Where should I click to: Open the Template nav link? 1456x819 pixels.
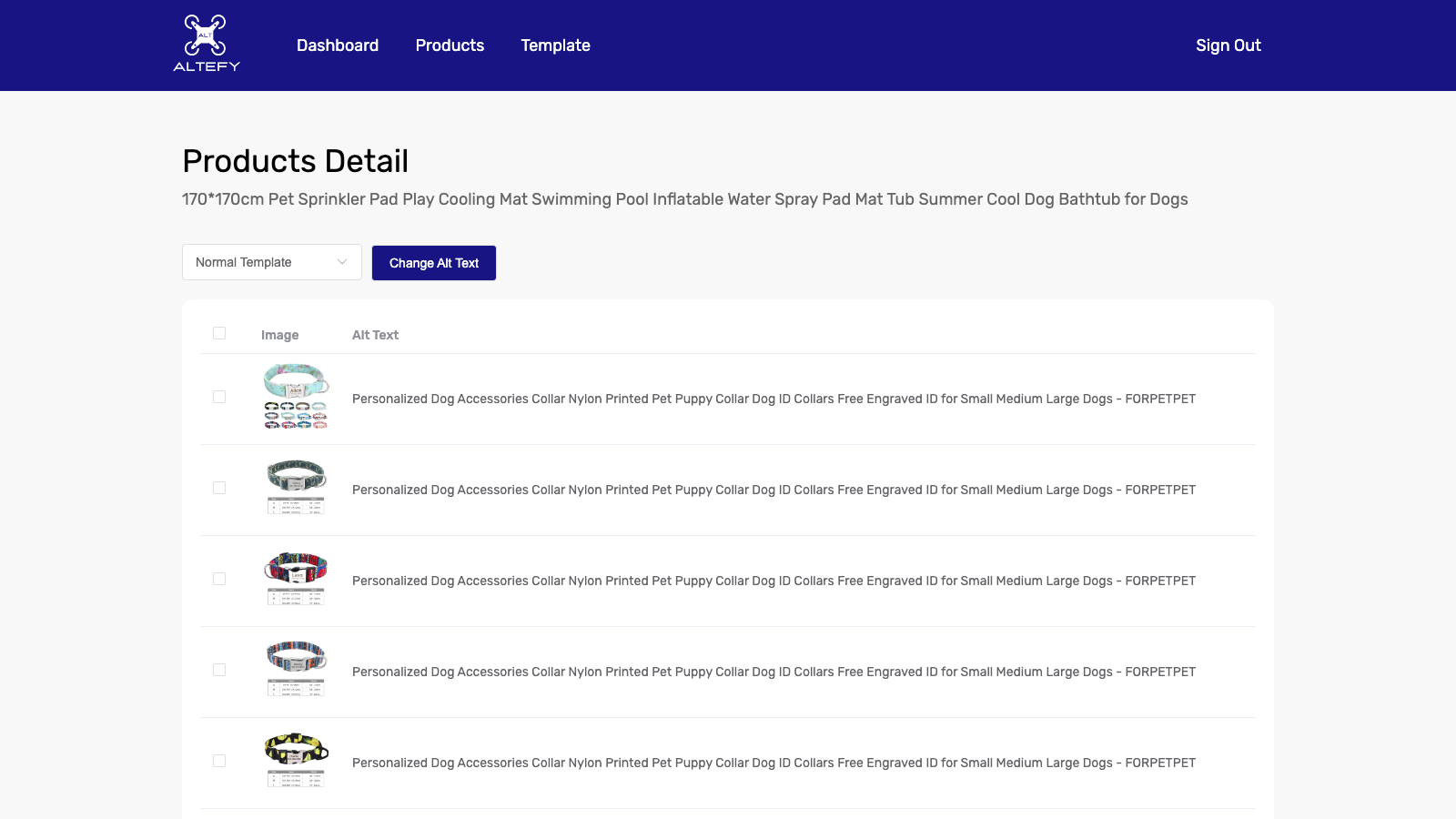coord(555,45)
